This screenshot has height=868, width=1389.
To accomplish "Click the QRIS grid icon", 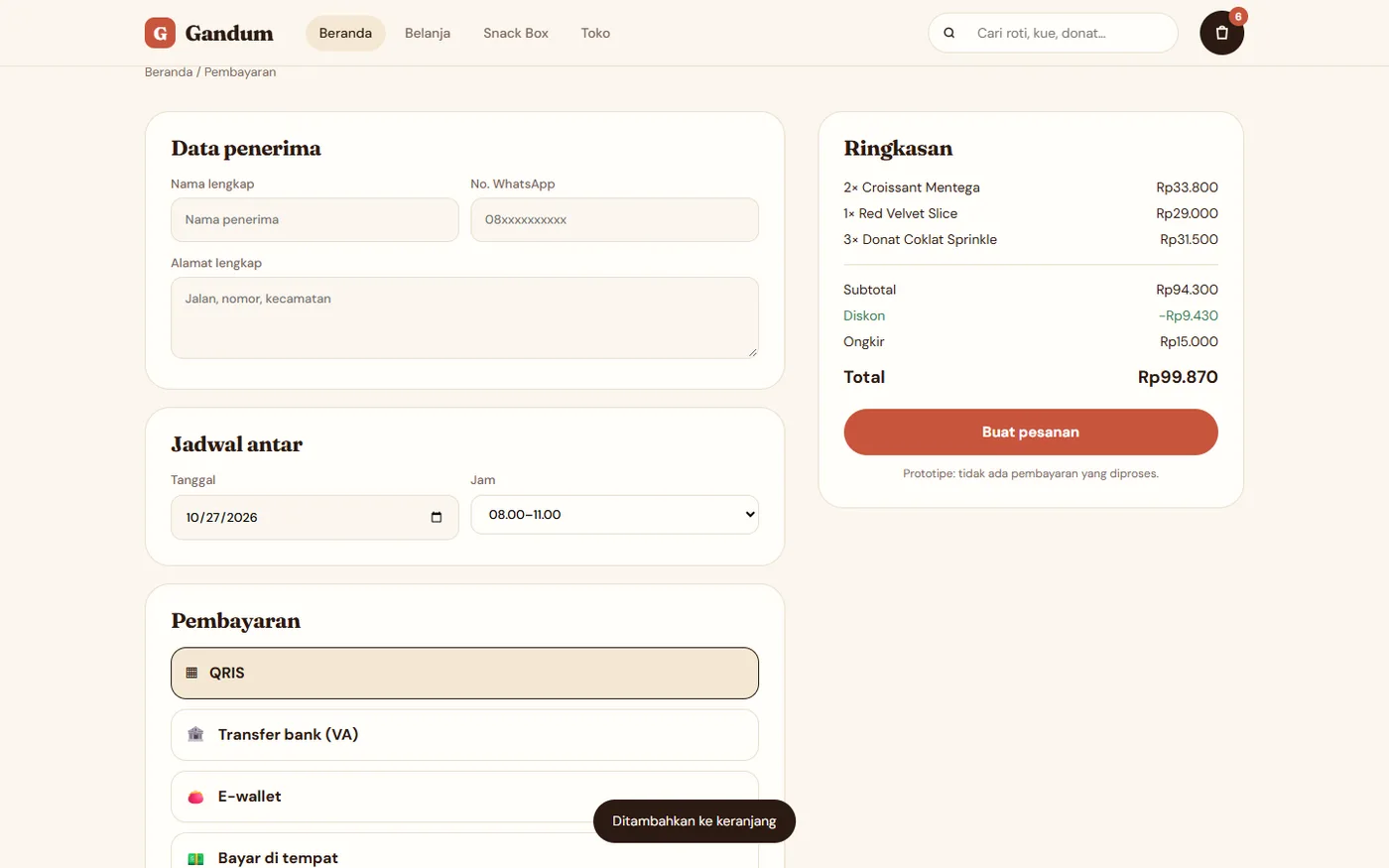I will coord(191,673).
